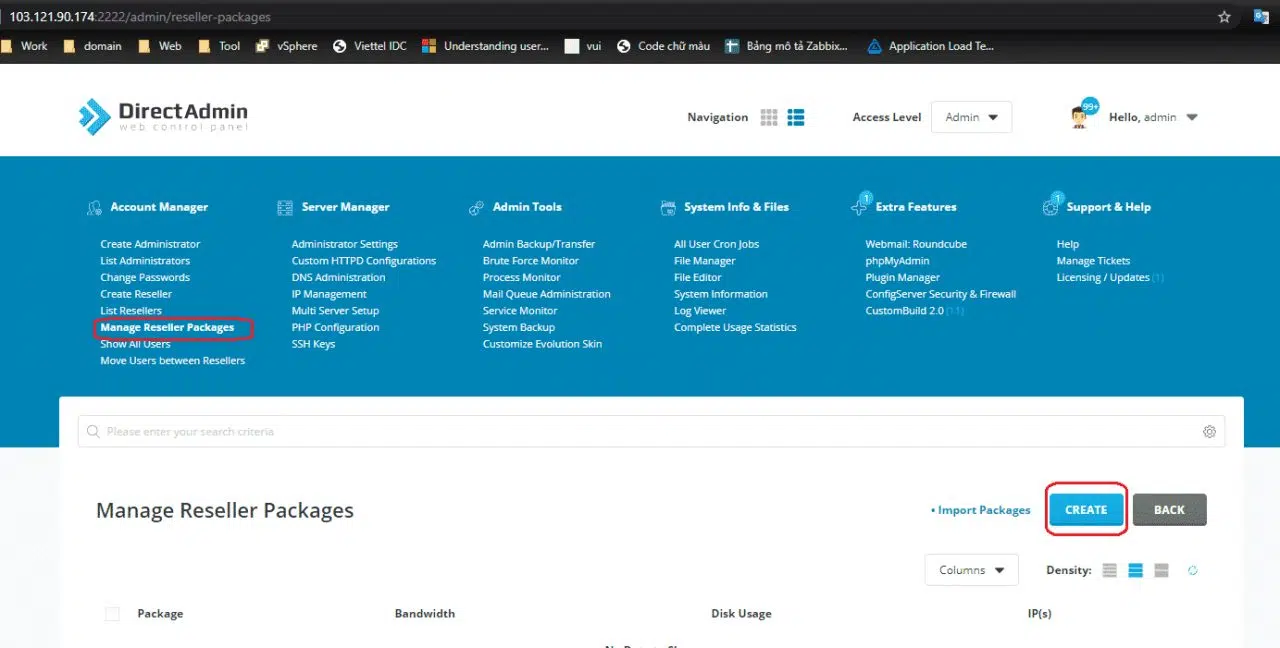This screenshot has width=1280, height=648.
Task: Select compact density icon
Action: 1109,570
